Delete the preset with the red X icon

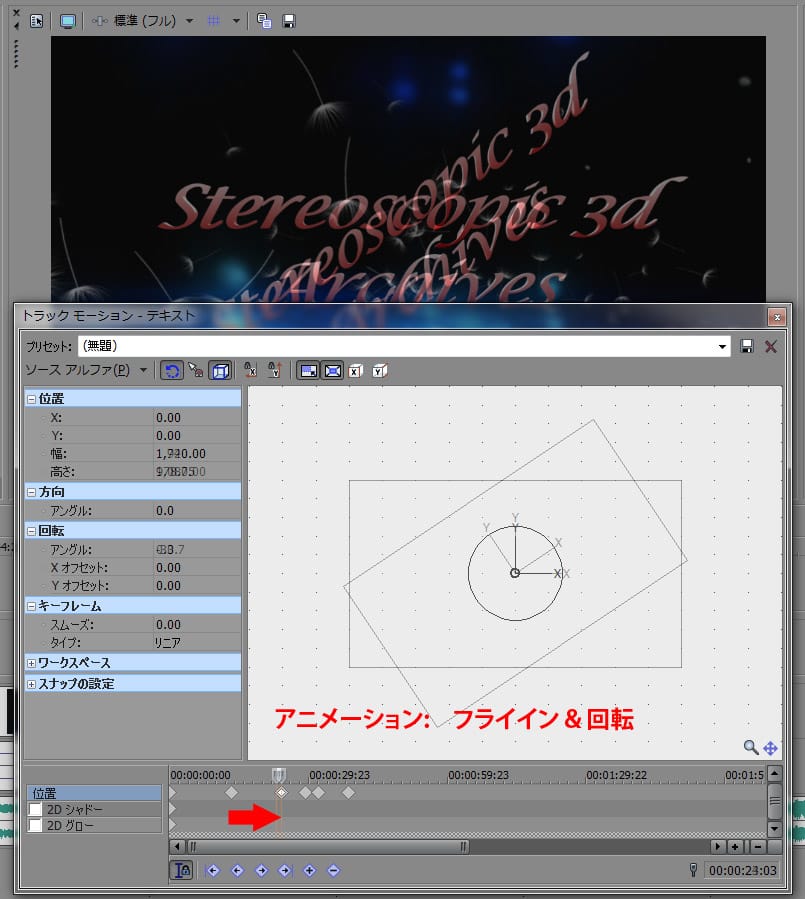coord(771,346)
